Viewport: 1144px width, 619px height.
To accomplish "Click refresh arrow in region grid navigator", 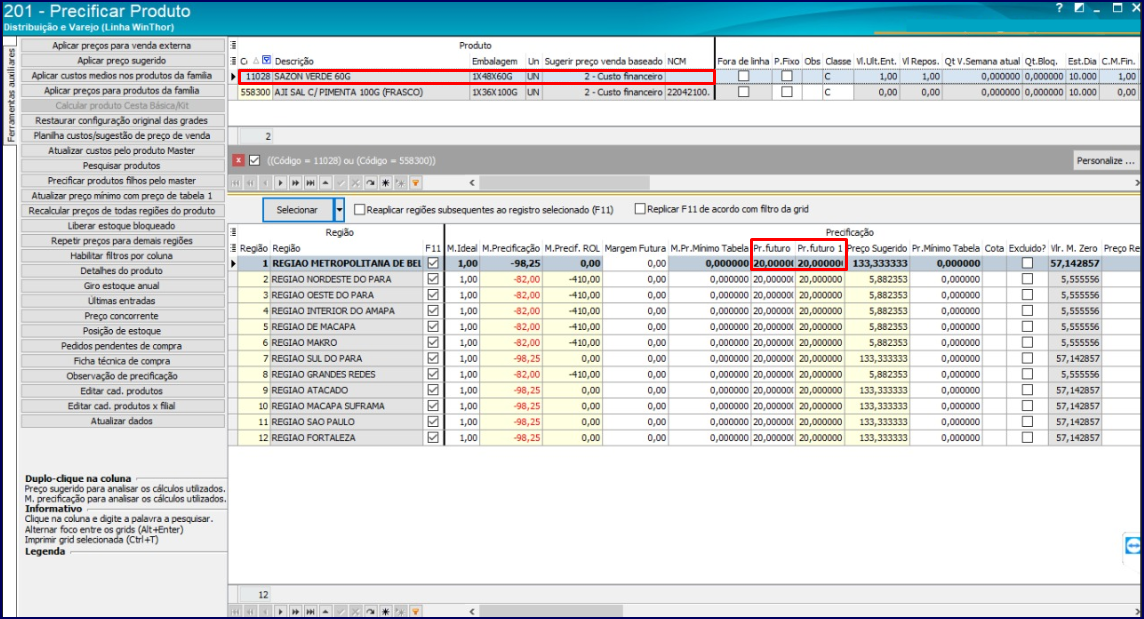I will [371, 612].
